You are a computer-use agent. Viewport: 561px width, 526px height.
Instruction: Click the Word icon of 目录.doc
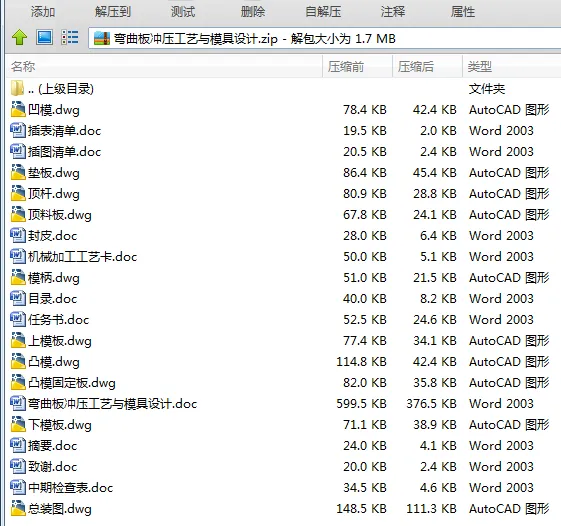coord(18,298)
